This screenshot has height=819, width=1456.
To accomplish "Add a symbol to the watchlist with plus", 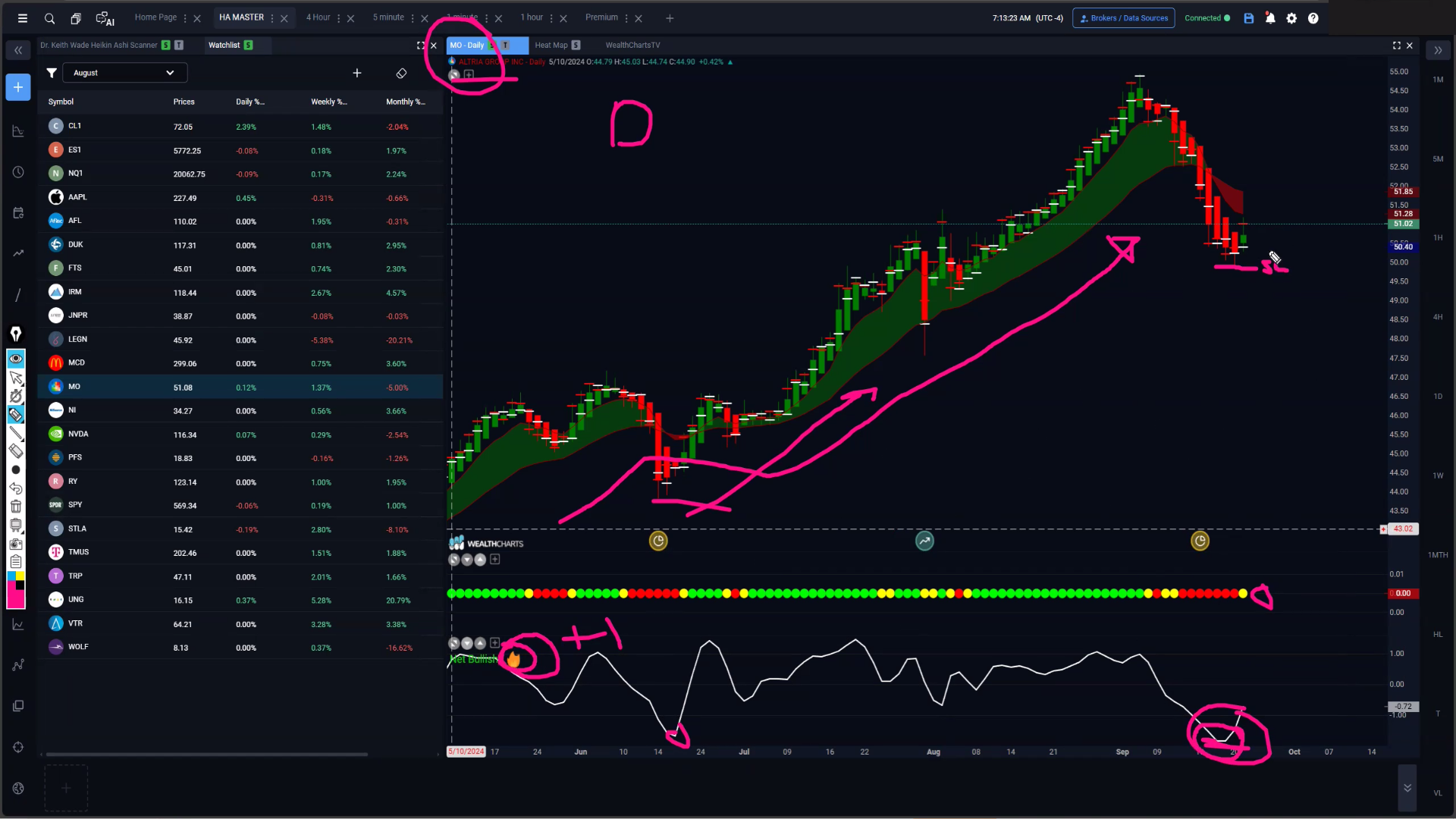I will 357,73.
